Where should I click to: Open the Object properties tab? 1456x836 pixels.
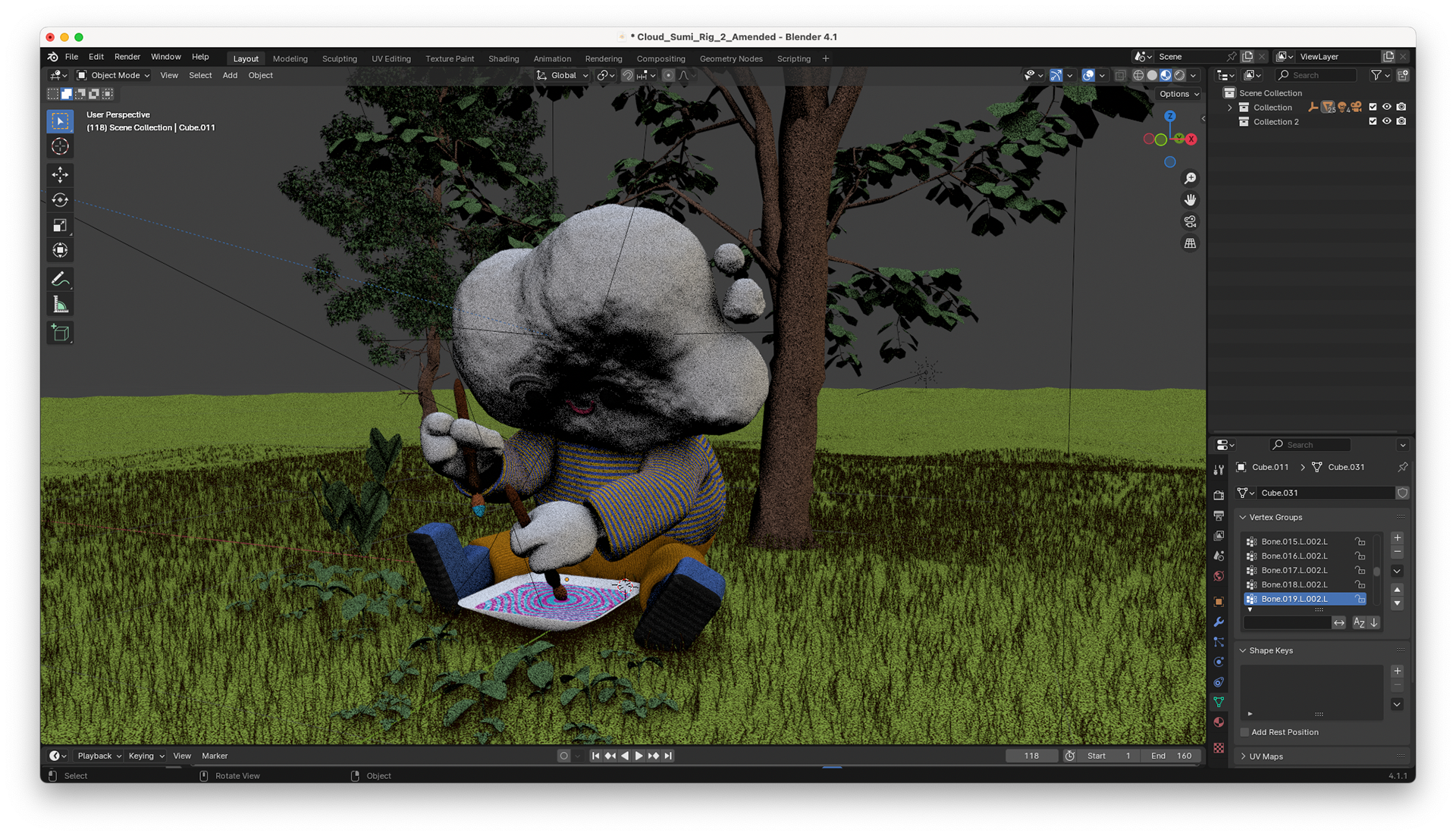click(x=1219, y=602)
